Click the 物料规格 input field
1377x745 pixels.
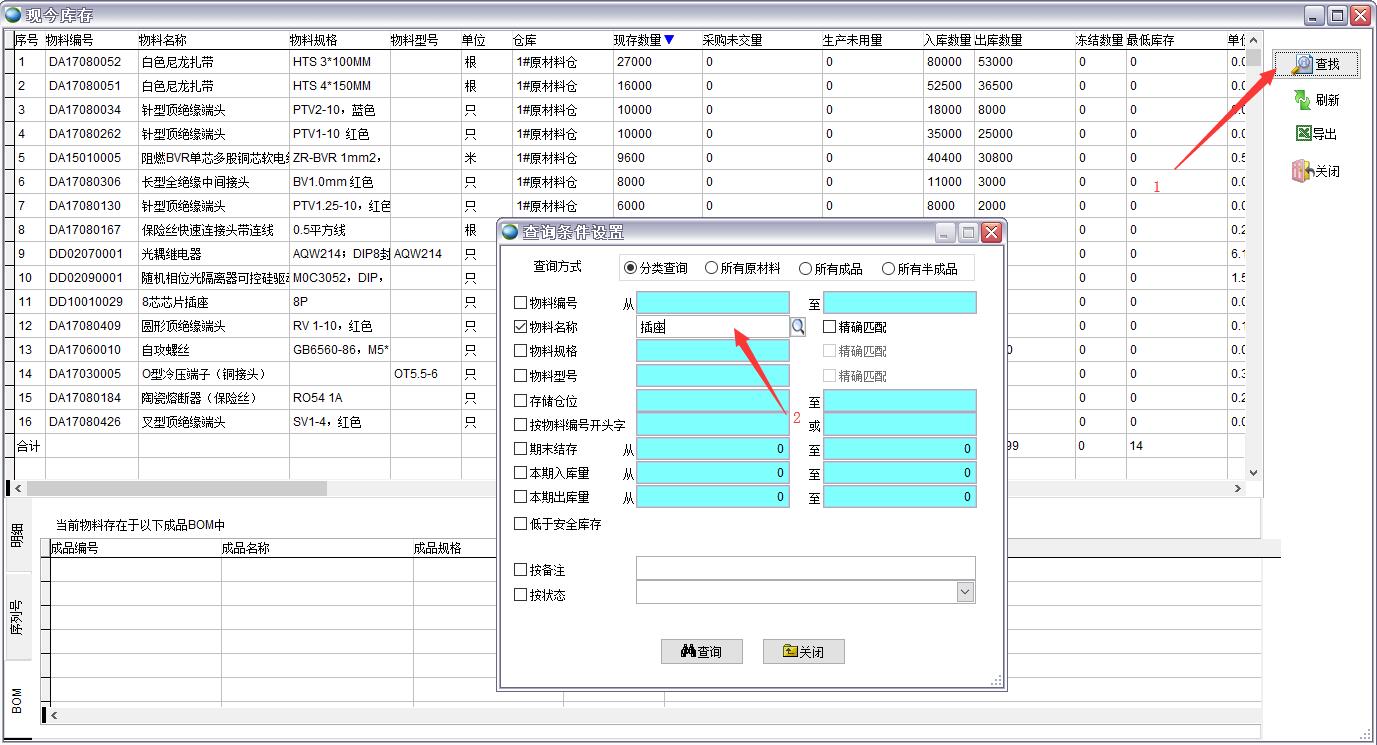(712, 351)
